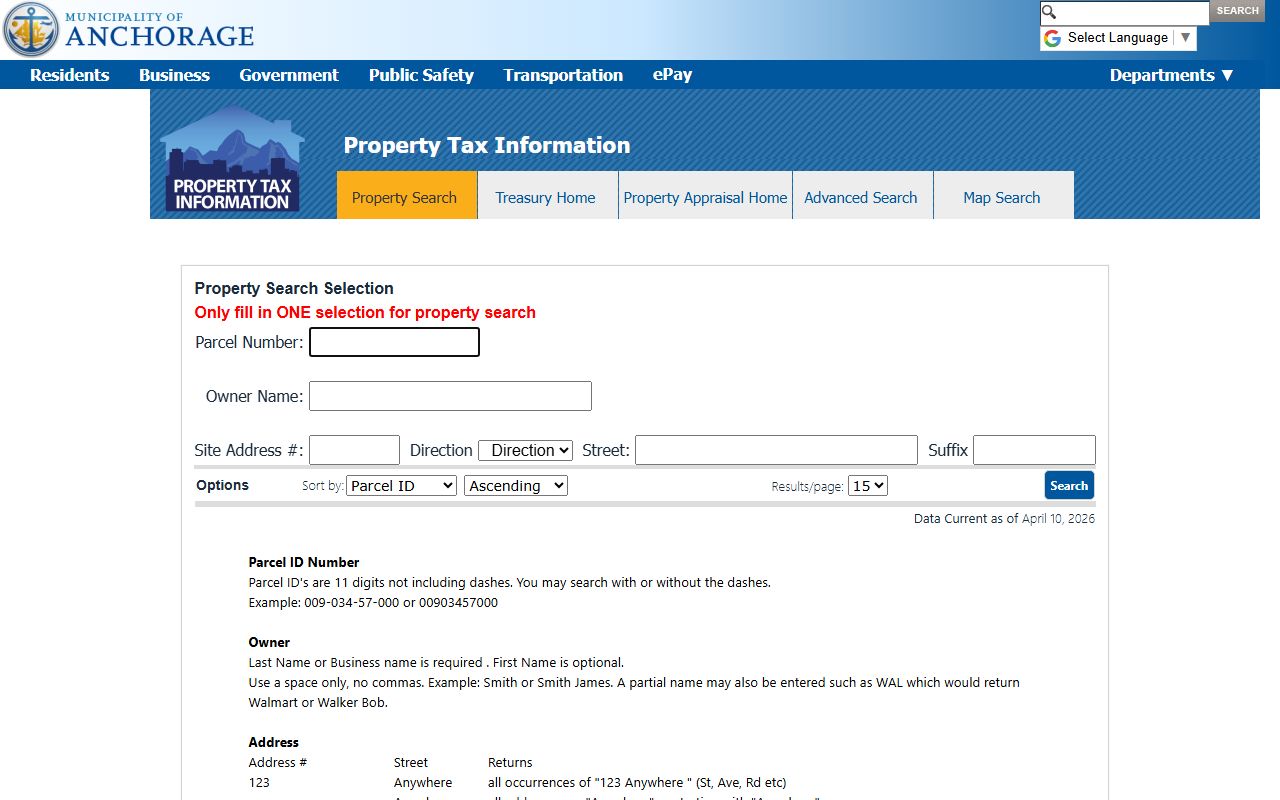Click the blue Search button
The height and width of the screenshot is (800, 1280).
[1069, 485]
